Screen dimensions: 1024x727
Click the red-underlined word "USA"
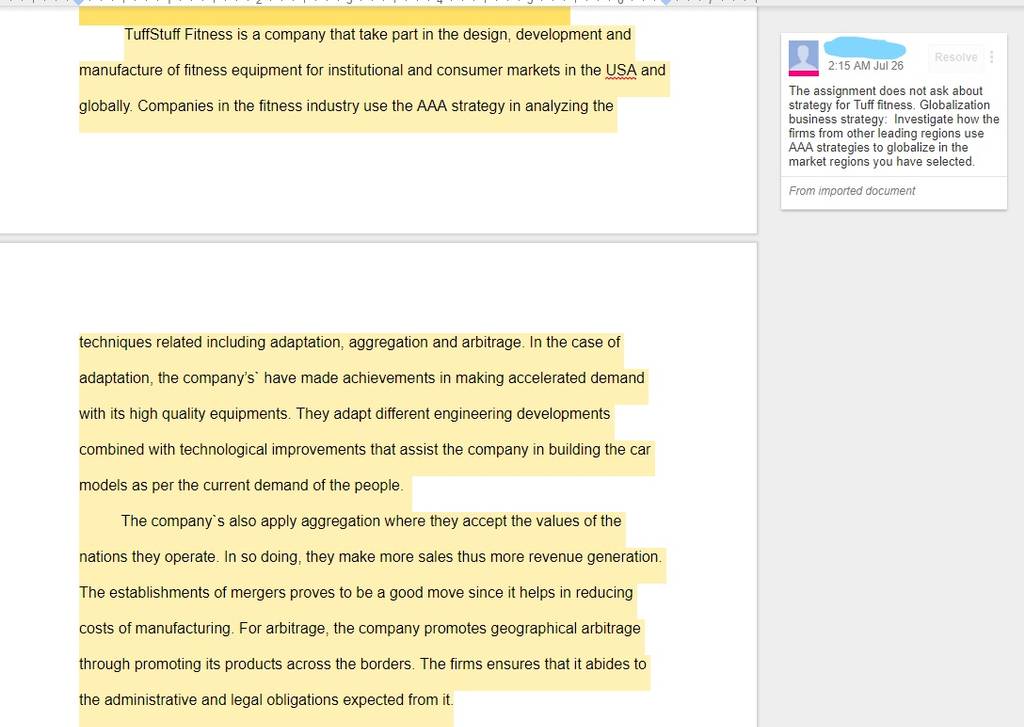coord(620,70)
